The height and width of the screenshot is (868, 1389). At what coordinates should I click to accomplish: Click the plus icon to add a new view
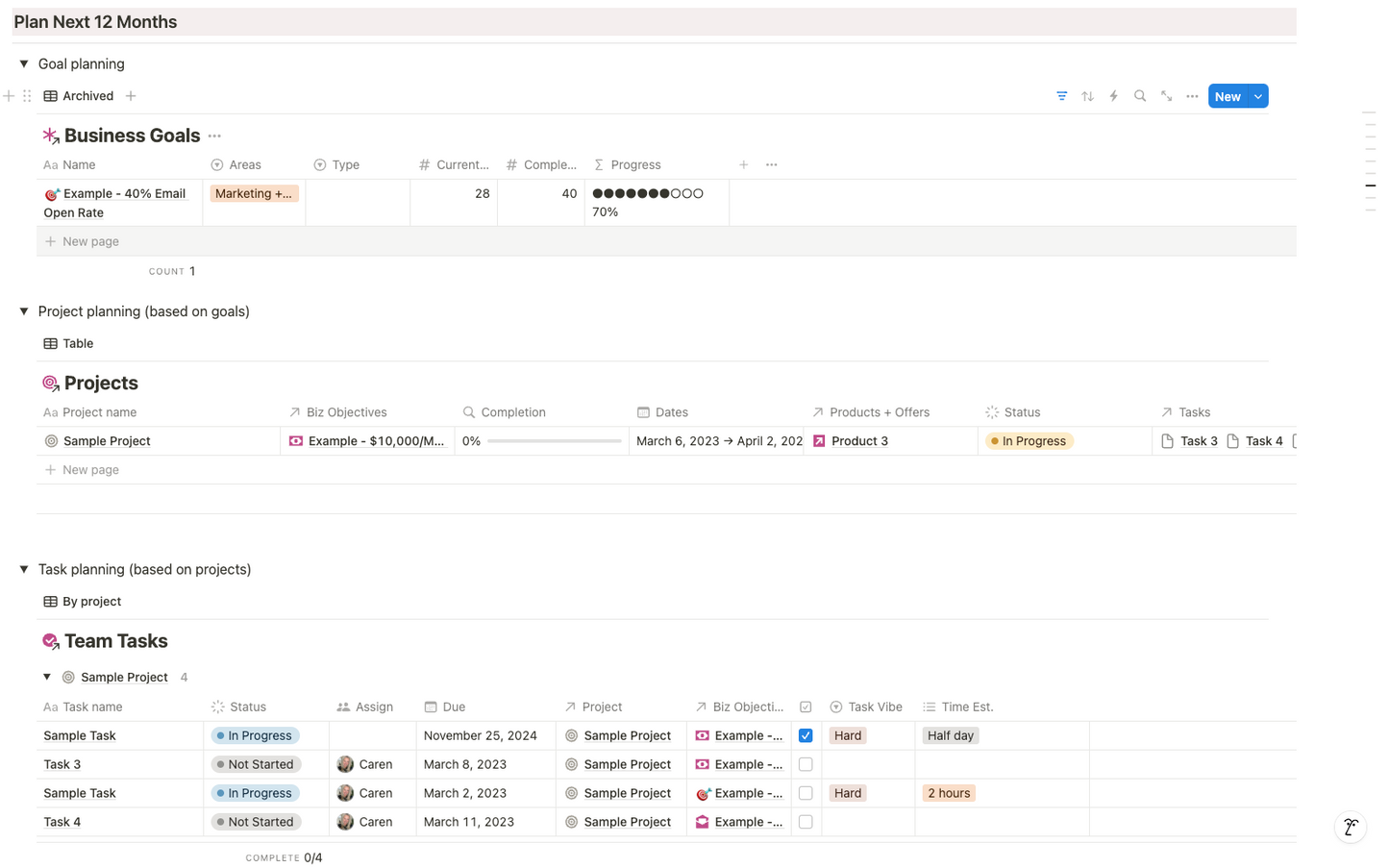(131, 95)
